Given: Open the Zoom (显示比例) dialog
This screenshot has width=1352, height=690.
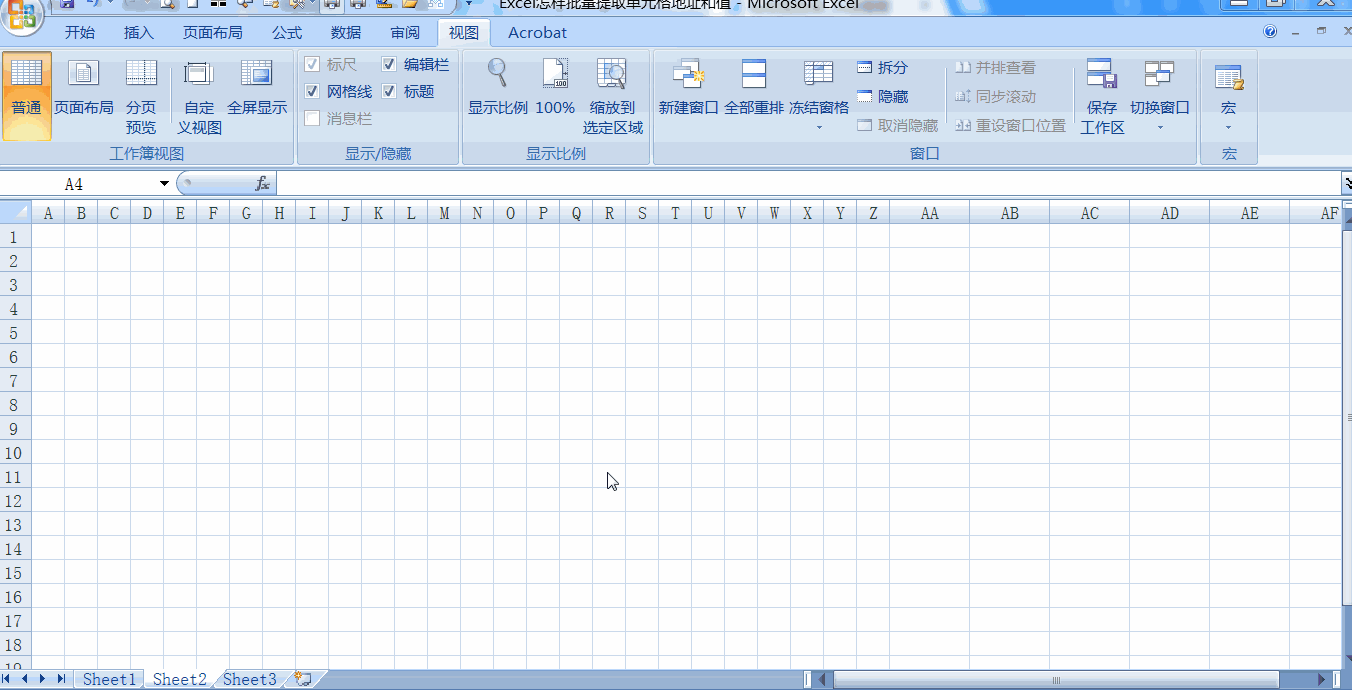Looking at the screenshot, I should 498,88.
